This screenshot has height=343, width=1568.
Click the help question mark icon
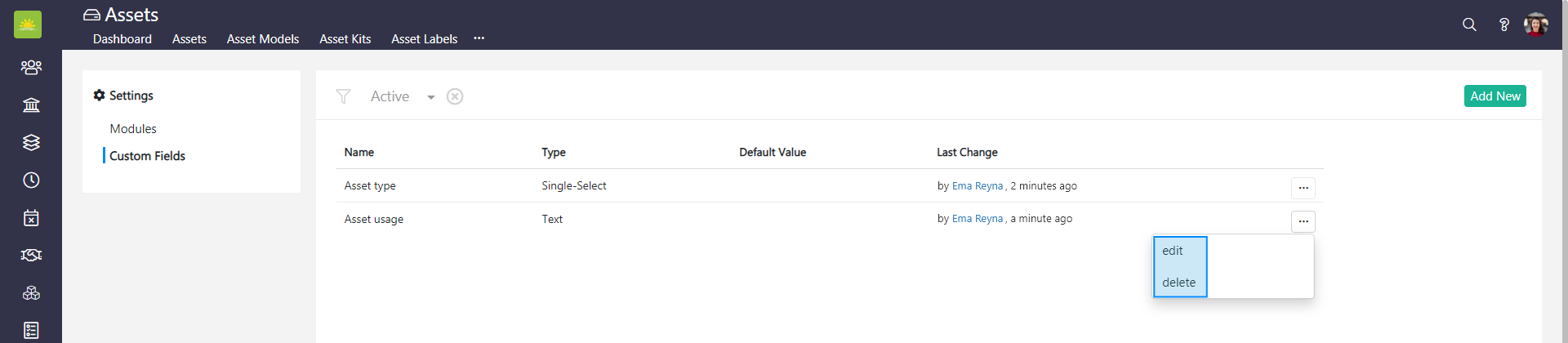[1503, 24]
